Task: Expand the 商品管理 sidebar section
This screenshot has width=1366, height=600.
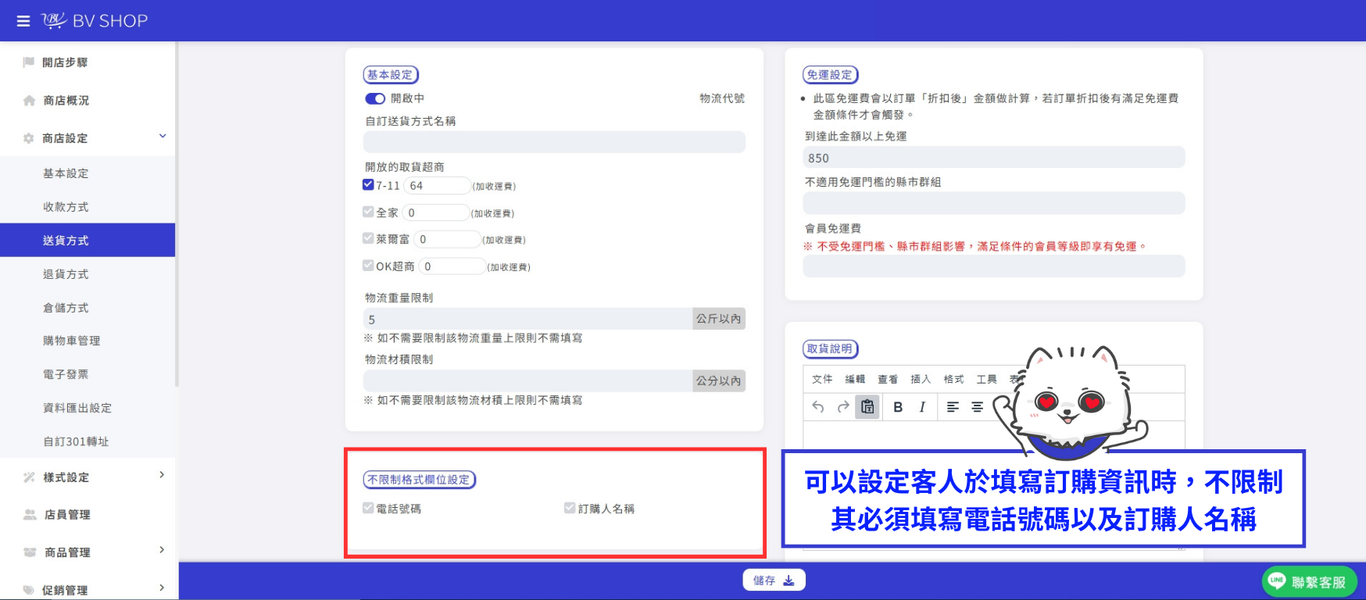Action: [162, 551]
